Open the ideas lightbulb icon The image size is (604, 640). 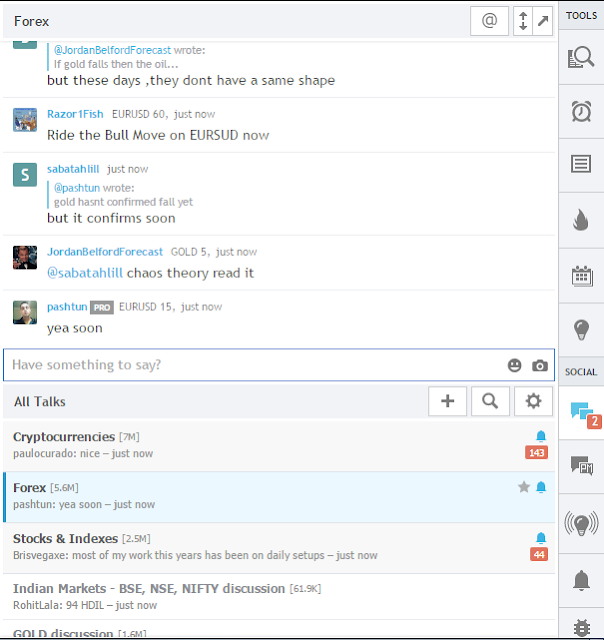point(581,330)
